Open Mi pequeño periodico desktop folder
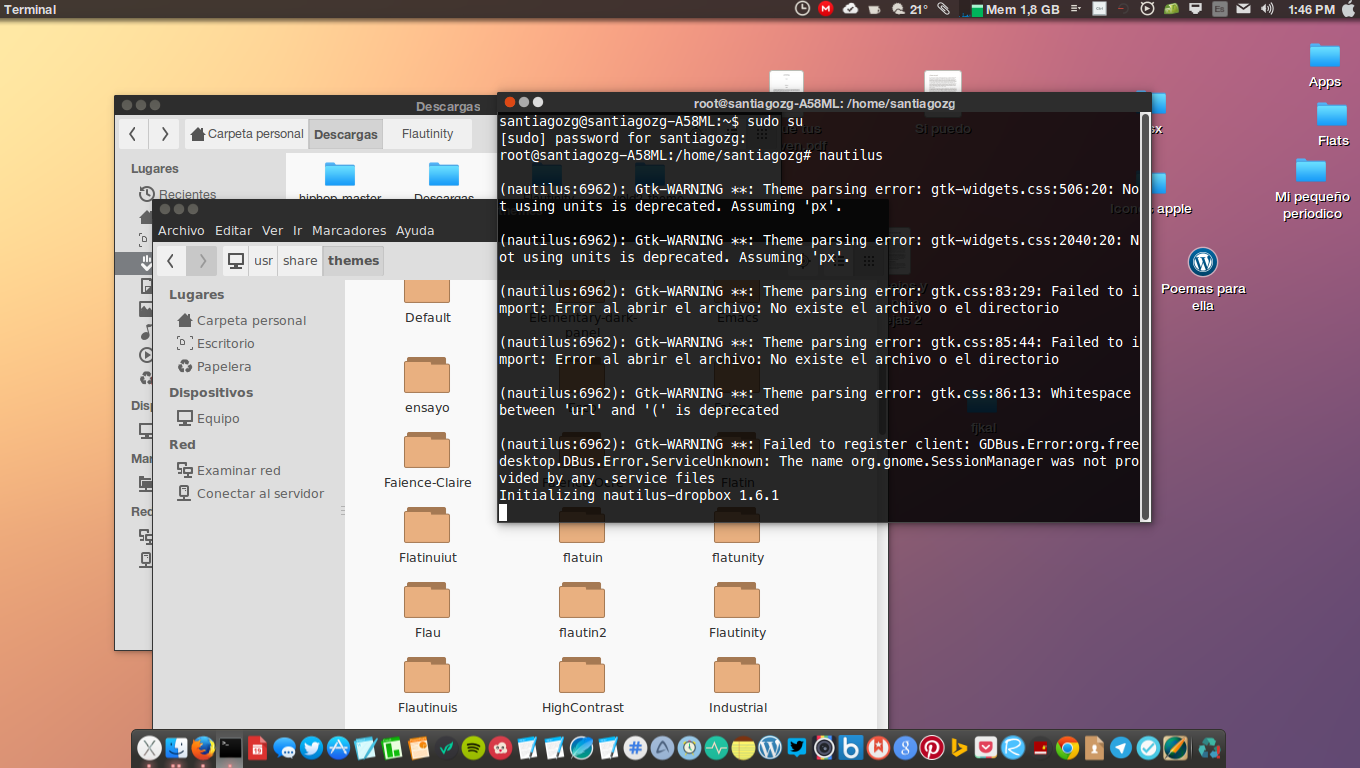The height and width of the screenshot is (768, 1360). (1312, 188)
